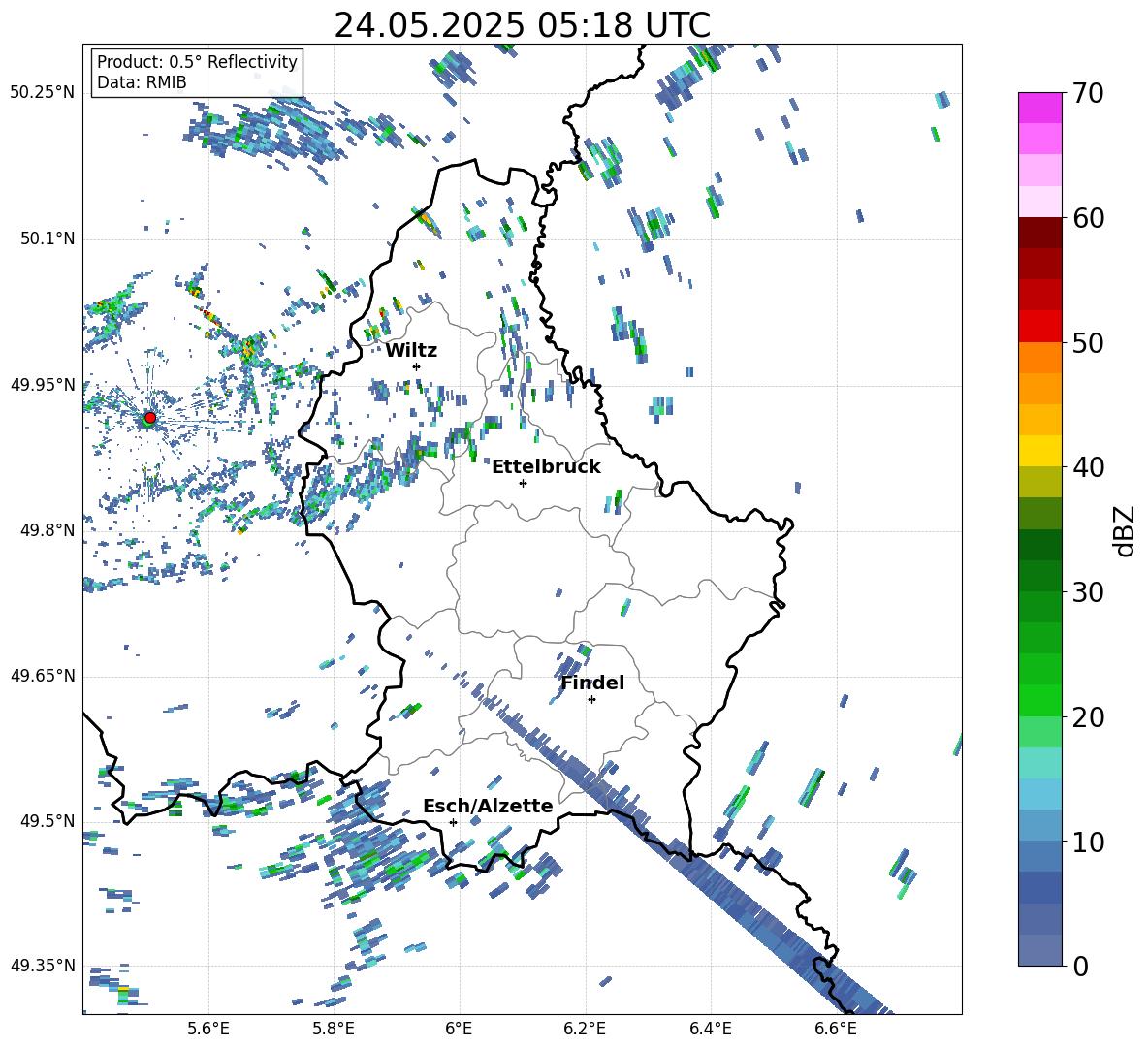Click the 6.6°E longitude label
The height and width of the screenshot is (1048, 1148).
pos(836,1029)
